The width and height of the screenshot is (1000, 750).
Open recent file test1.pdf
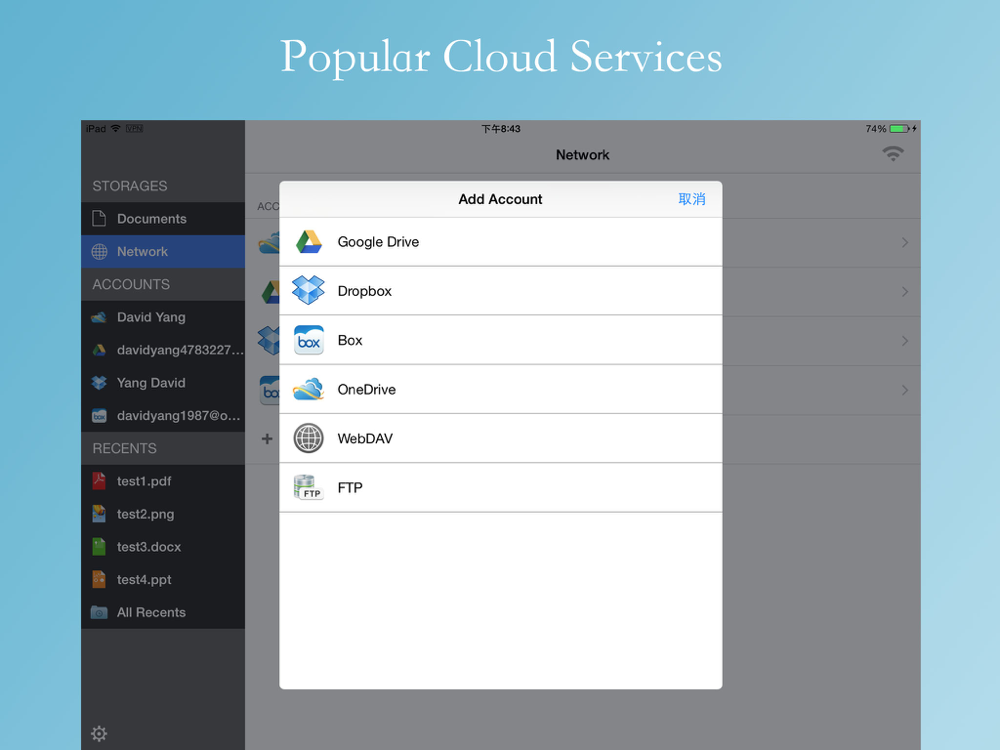pos(163,481)
